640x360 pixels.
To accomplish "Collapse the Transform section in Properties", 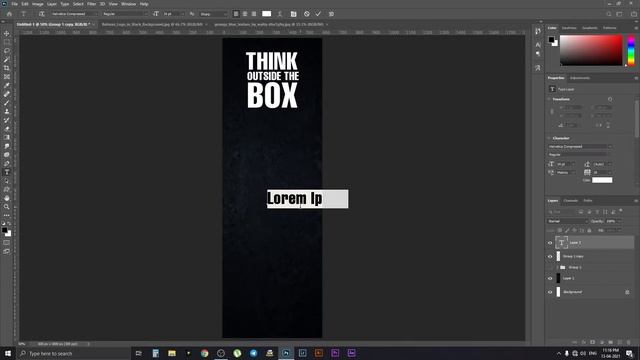I will [x=549, y=99].
